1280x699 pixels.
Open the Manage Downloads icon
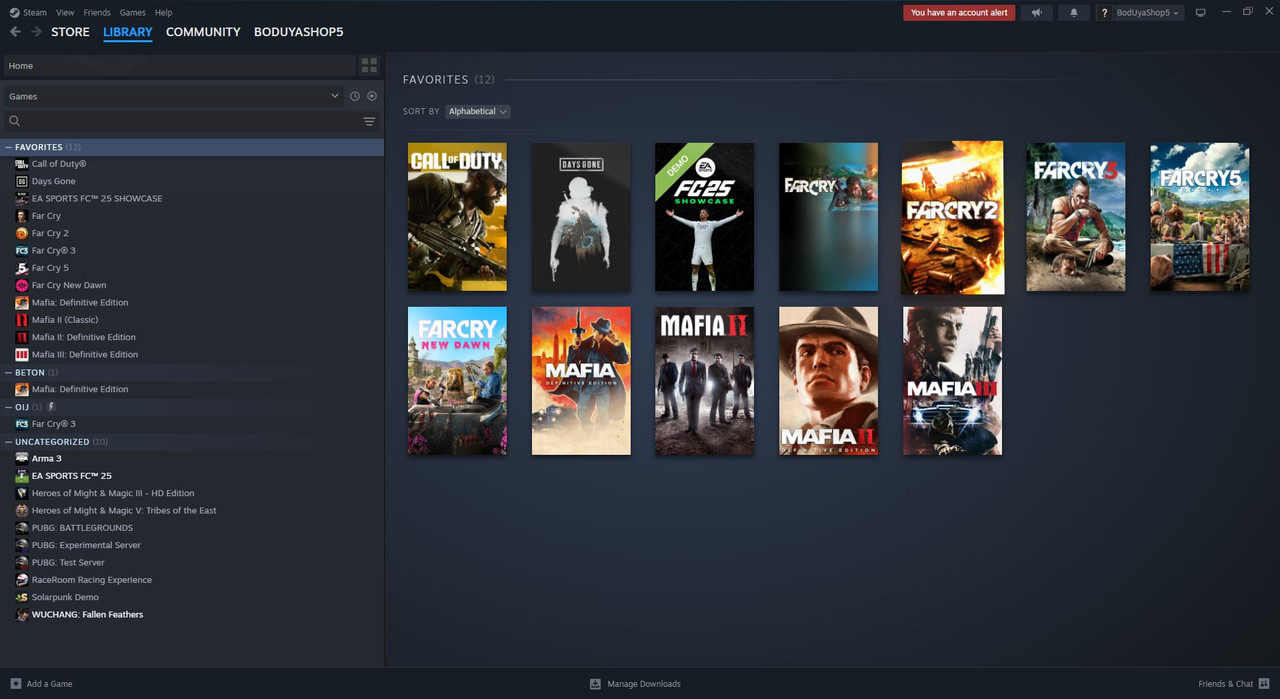(x=595, y=684)
